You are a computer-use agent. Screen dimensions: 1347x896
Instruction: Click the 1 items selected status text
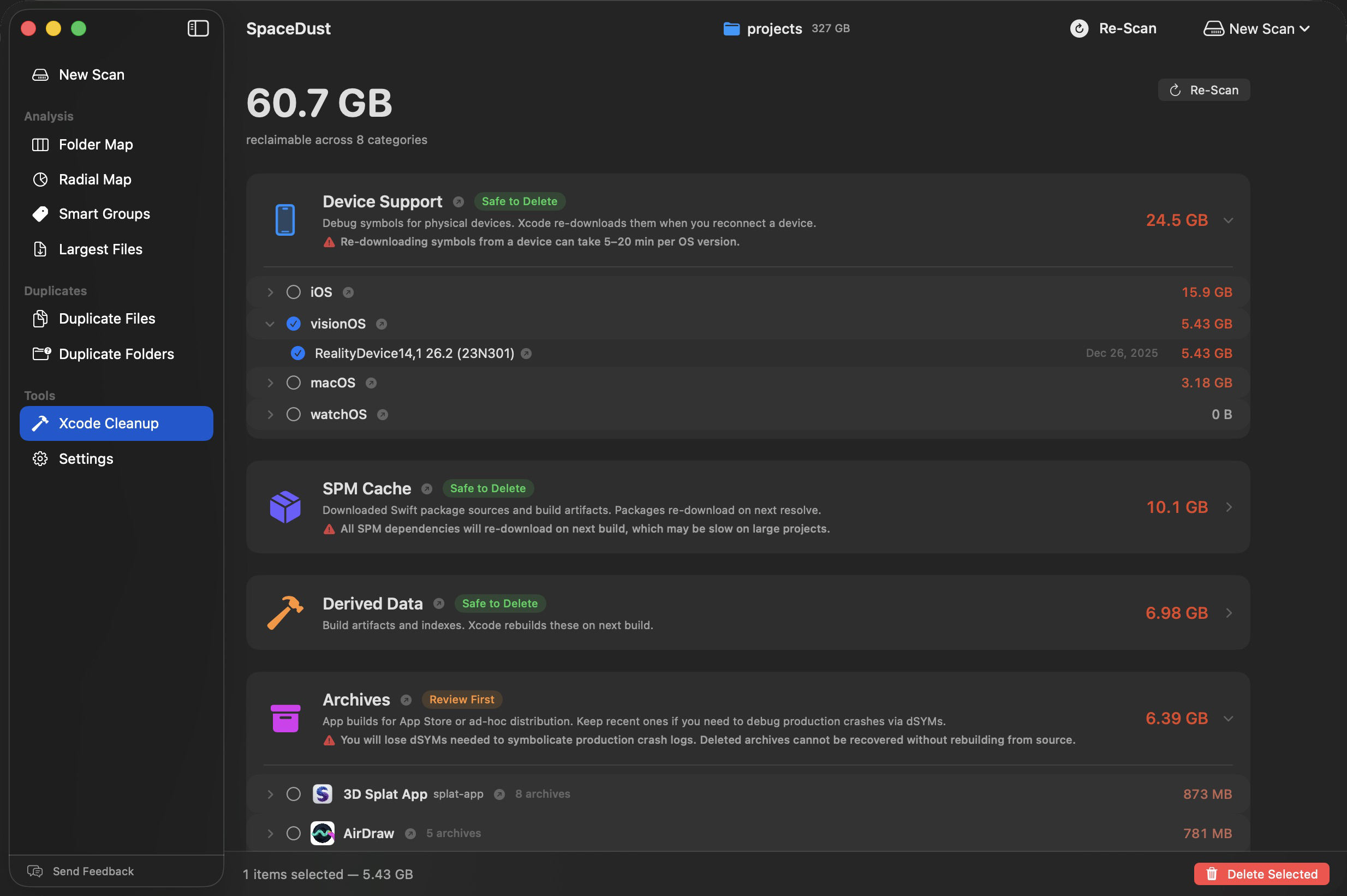pos(327,874)
